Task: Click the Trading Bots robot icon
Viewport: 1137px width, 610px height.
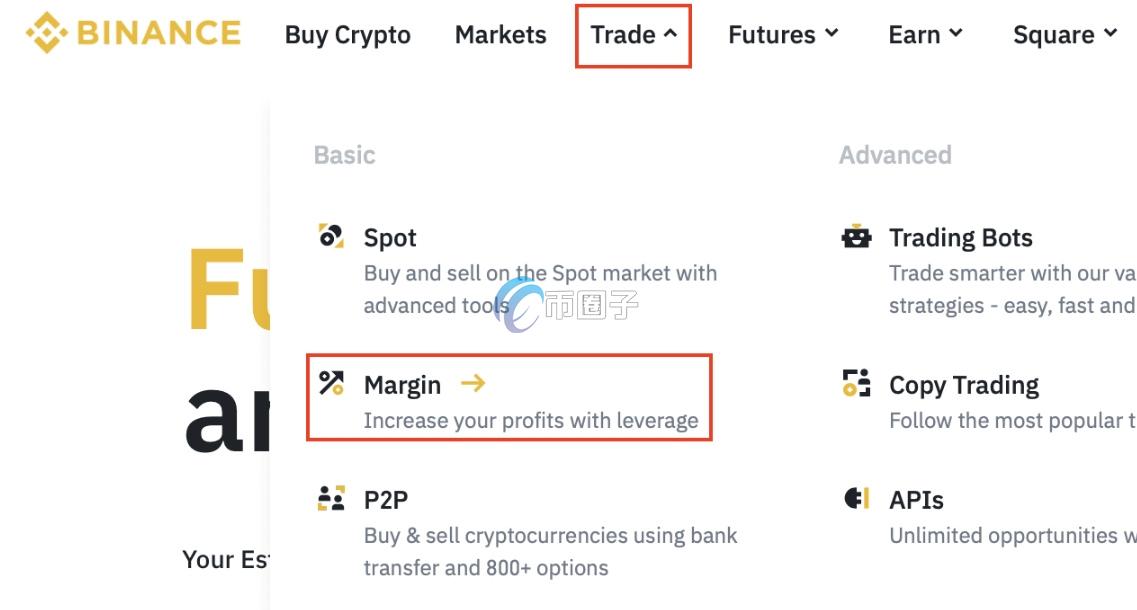Action: [x=857, y=237]
